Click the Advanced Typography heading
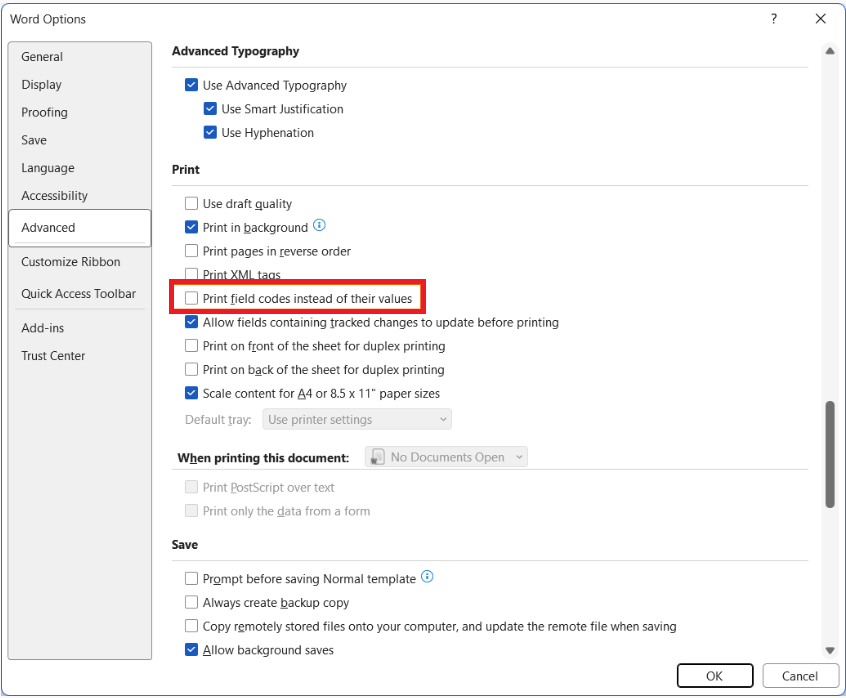Image resolution: width=846 pixels, height=698 pixels. (235, 51)
